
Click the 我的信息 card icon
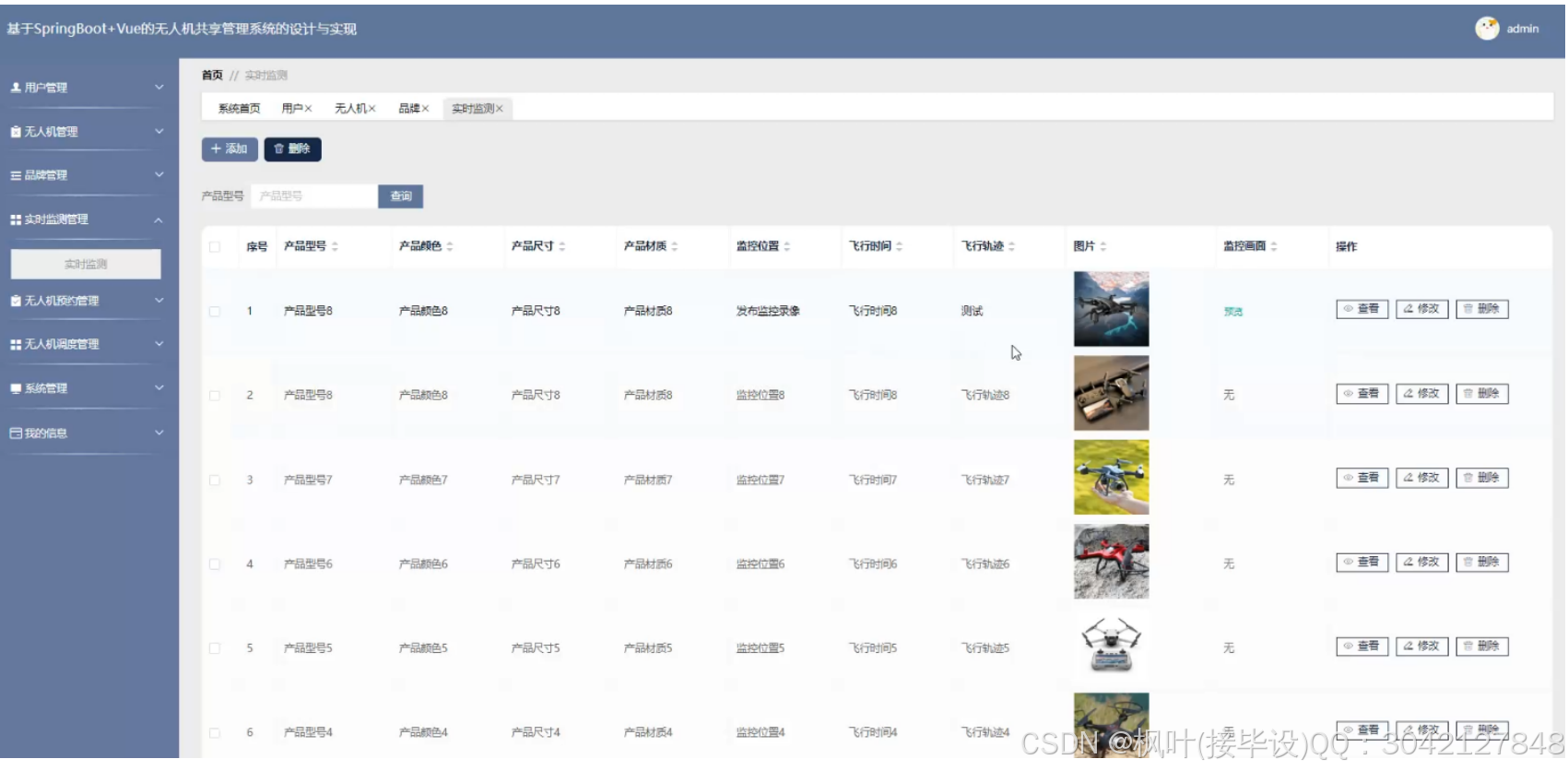point(16,433)
